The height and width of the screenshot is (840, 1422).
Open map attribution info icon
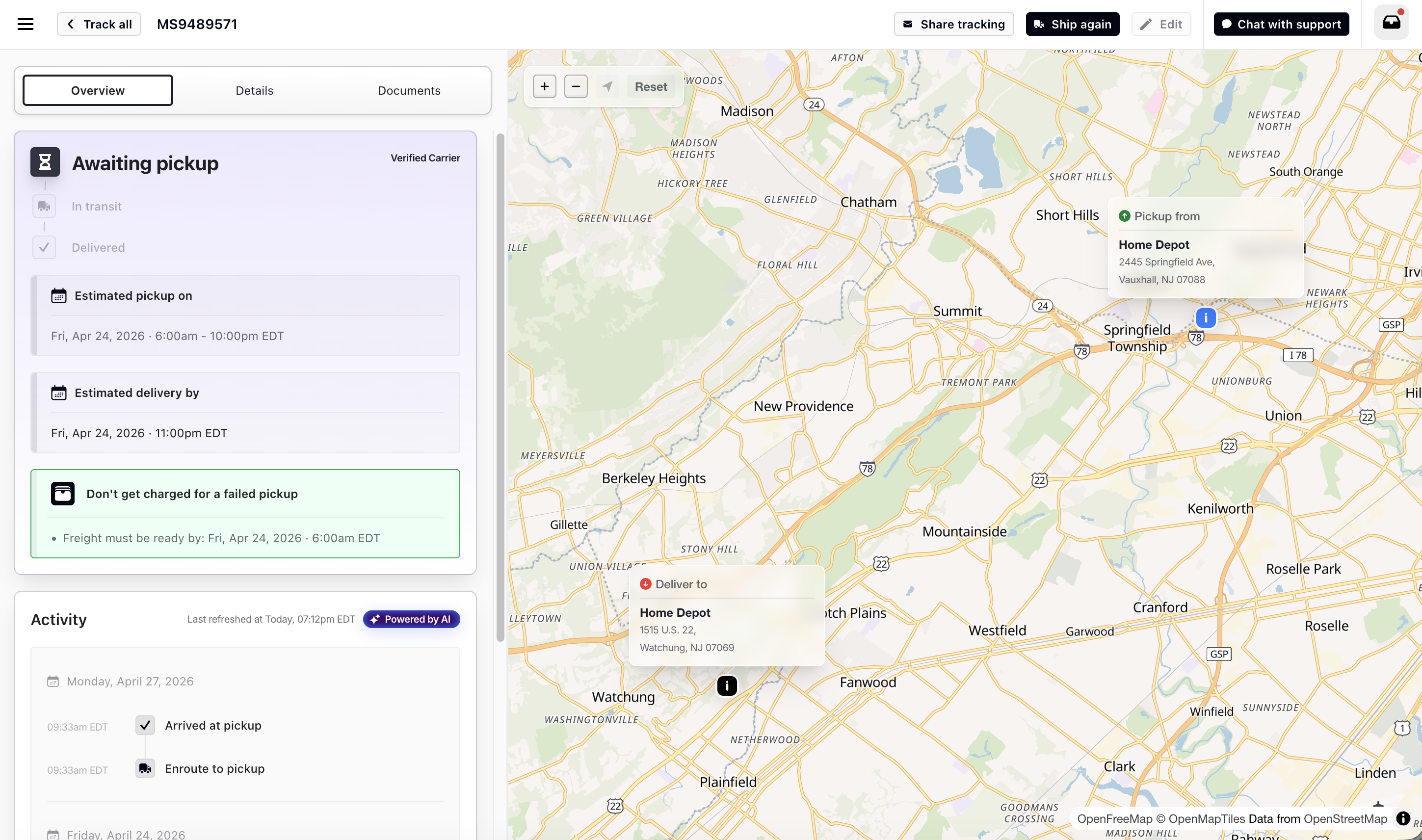1403,818
